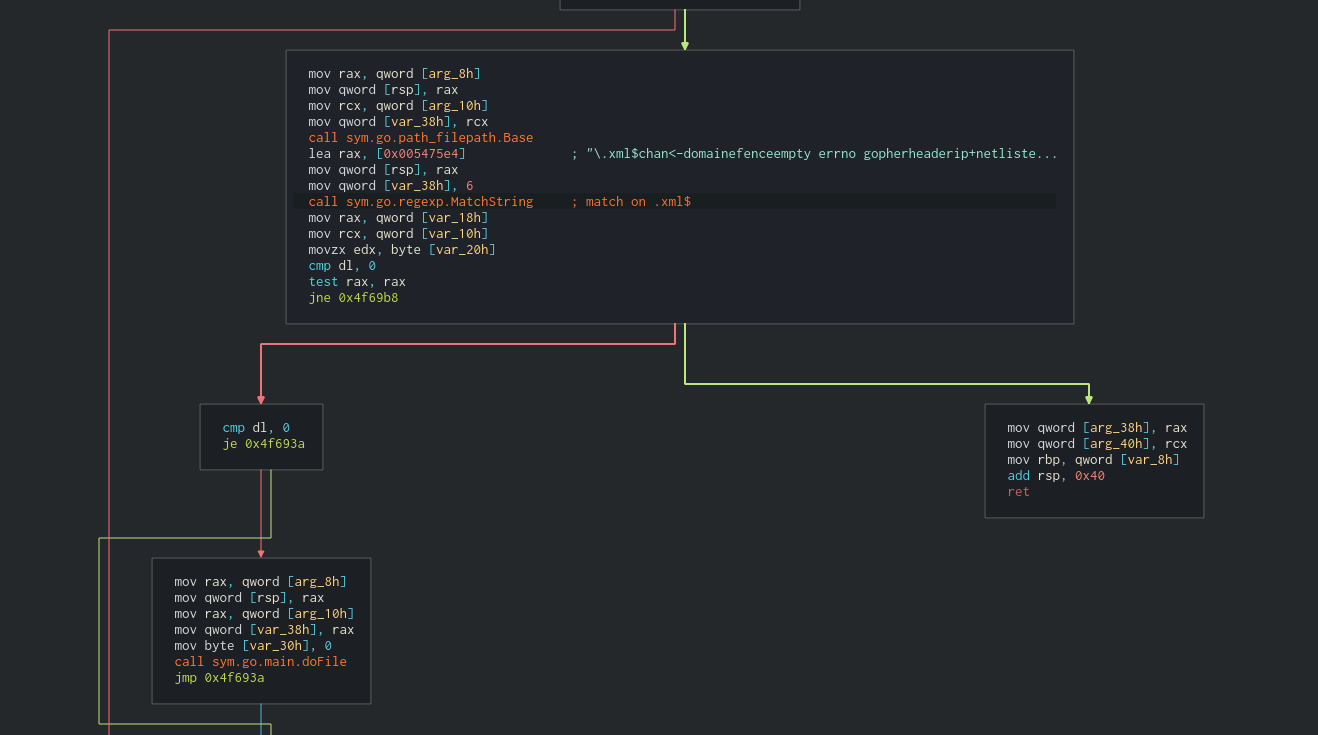Select 'mov rax, qword [arg_10h]' in bottom block
The width and height of the screenshot is (1318, 735).
pyautogui.click(x=264, y=614)
